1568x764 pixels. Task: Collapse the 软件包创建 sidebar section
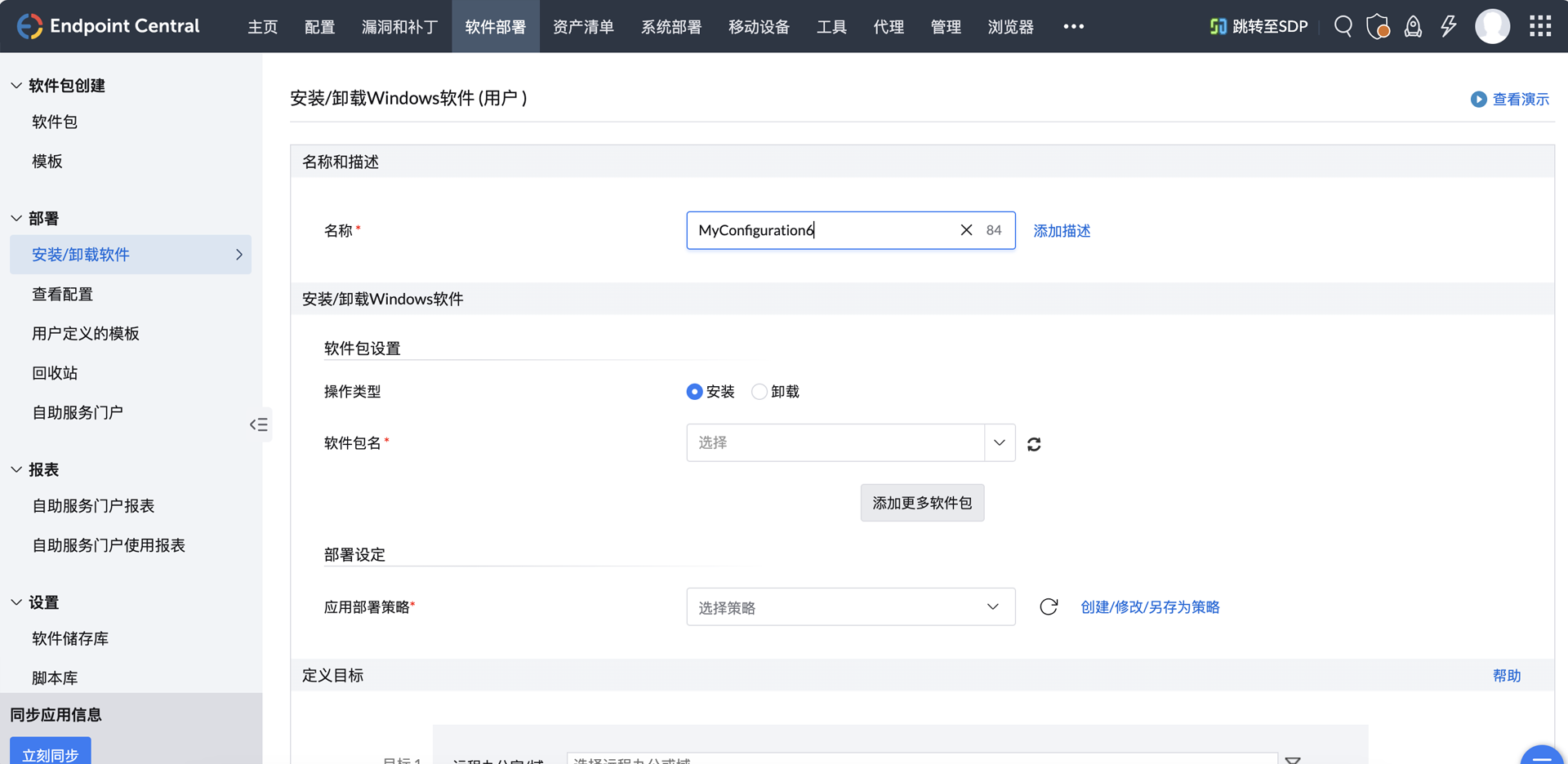pos(16,86)
